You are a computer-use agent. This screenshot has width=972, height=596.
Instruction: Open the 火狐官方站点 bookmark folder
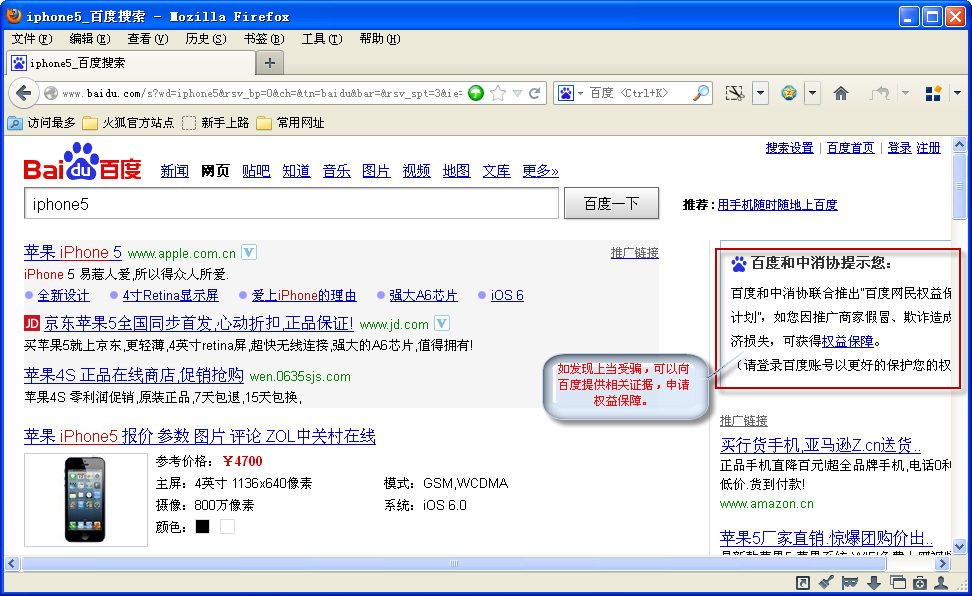pos(128,123)
